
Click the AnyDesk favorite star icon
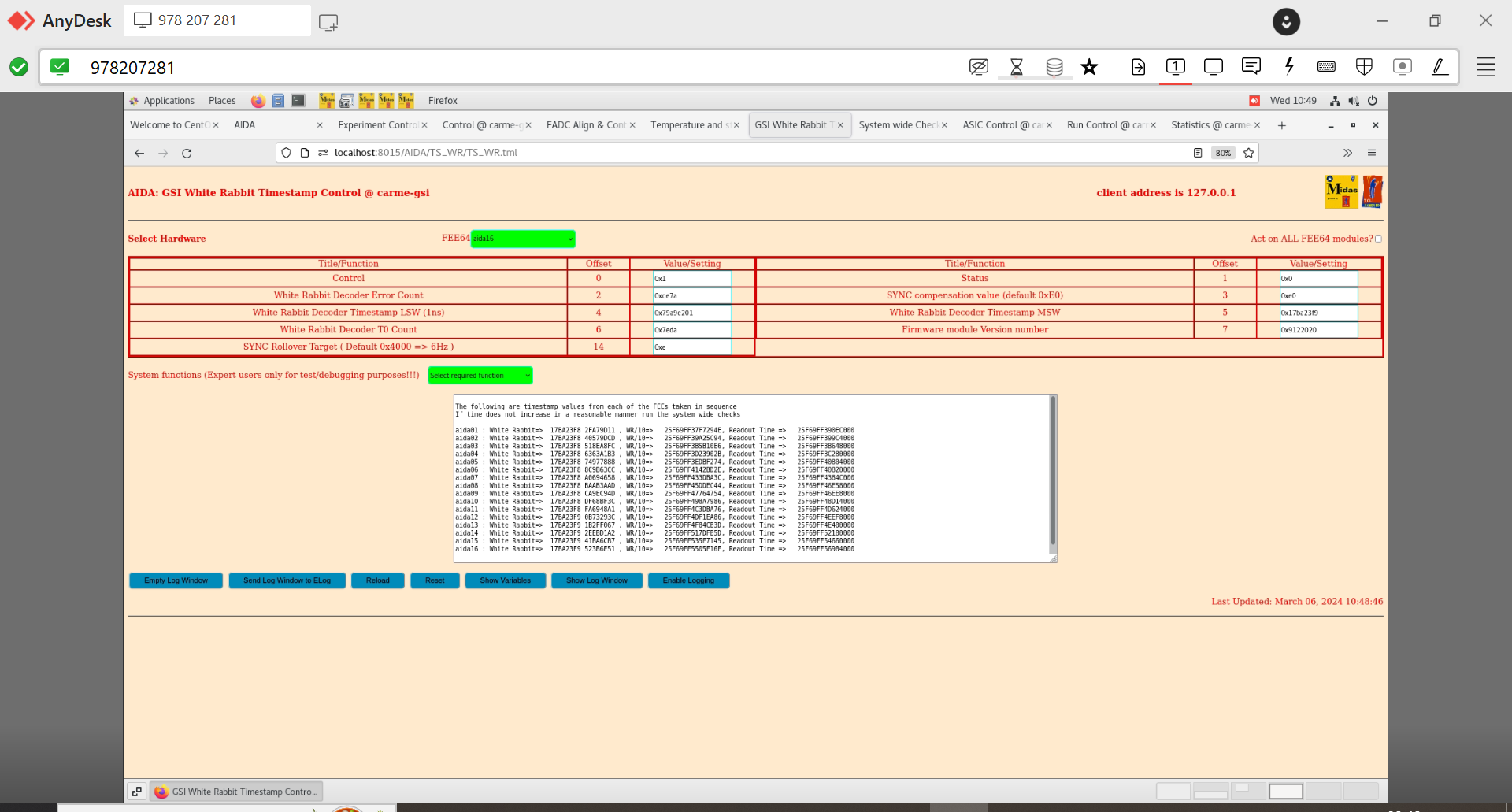click(x=1089, y=67)
